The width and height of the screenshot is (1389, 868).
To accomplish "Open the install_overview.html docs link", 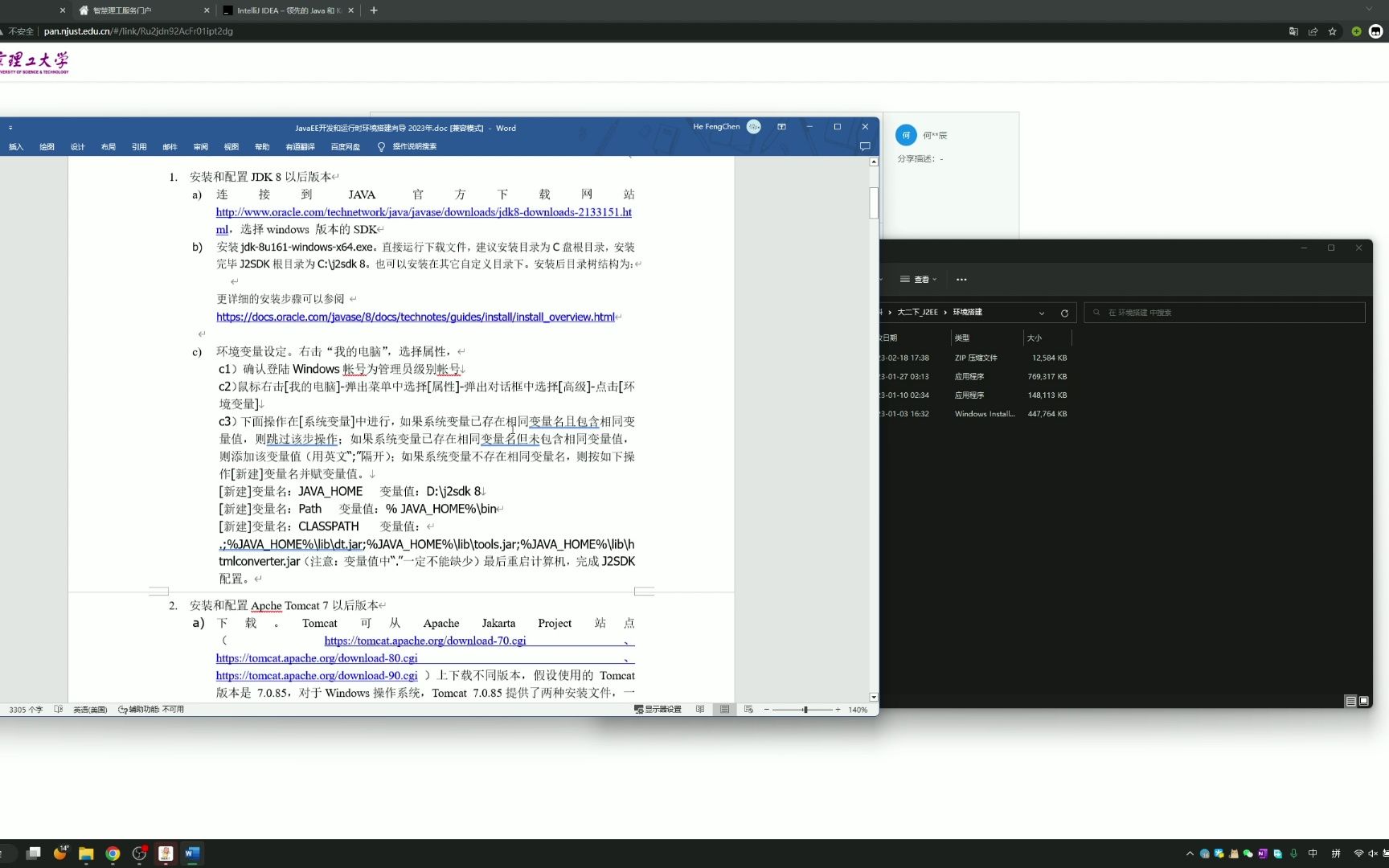I will point(416,317).
